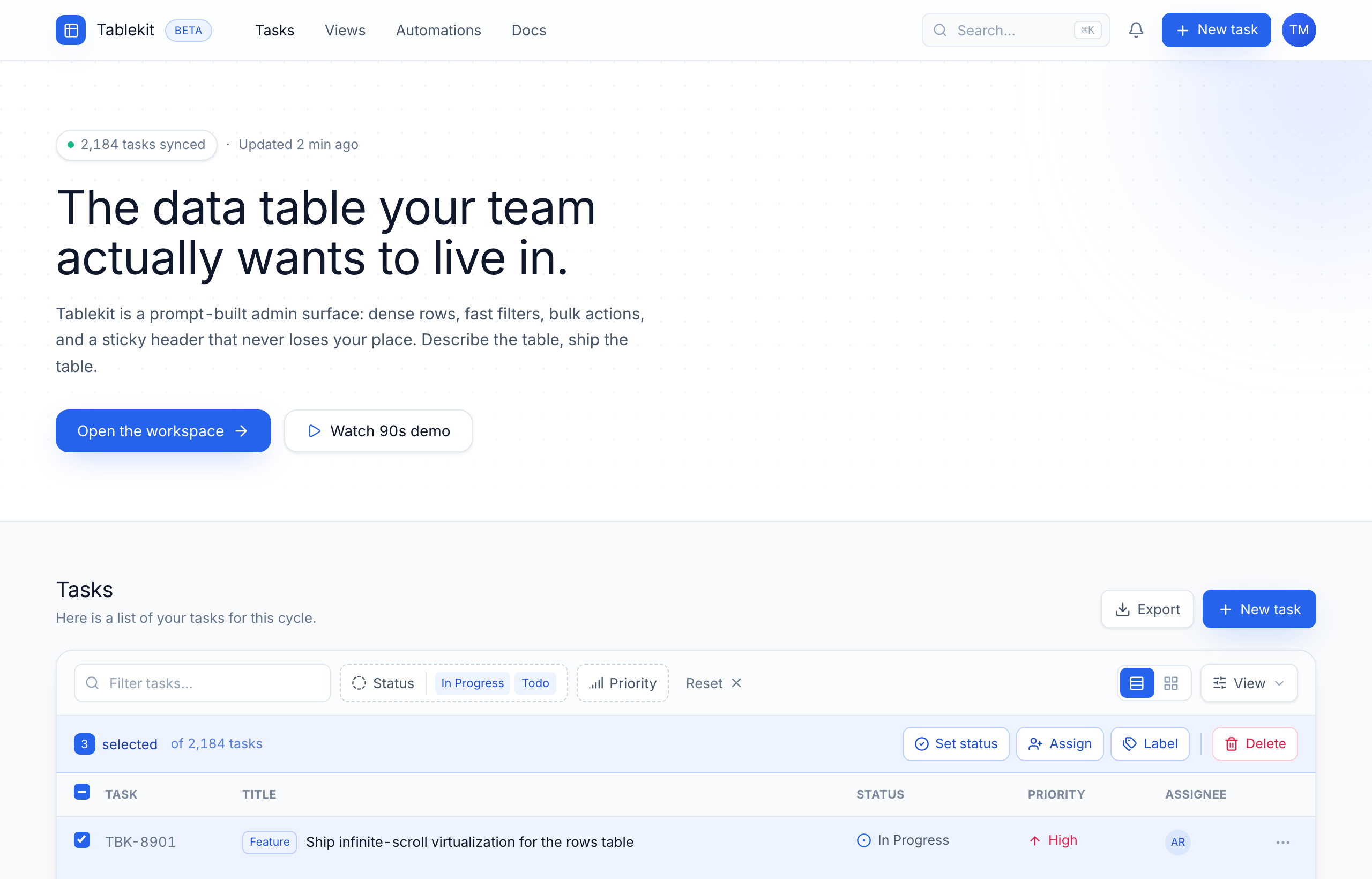The height and width of the screenshot is (879, 1372).
Task: Switch to list layout view icon
Action: click(1136, 683)
